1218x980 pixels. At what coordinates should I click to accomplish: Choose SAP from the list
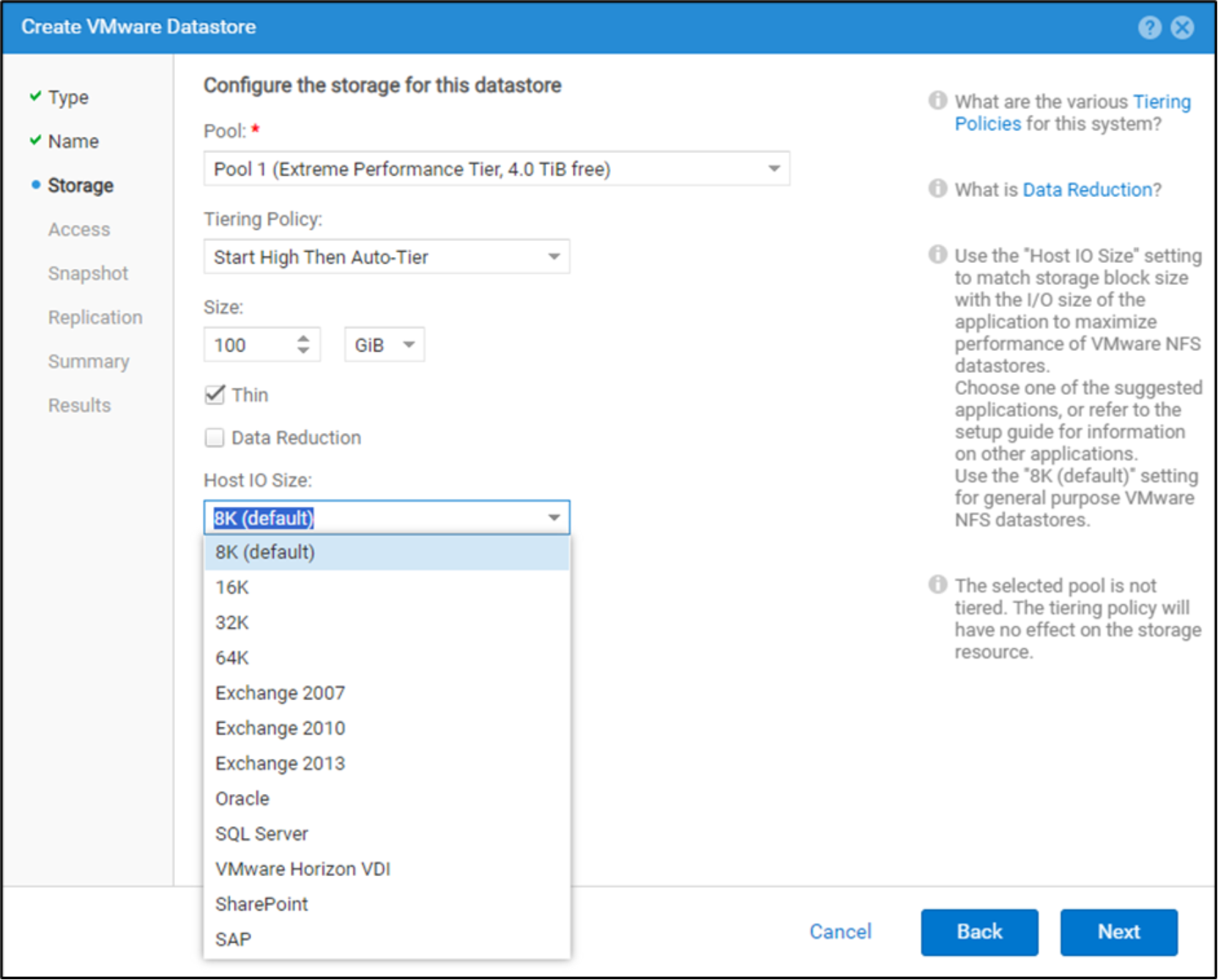point(387,939)
